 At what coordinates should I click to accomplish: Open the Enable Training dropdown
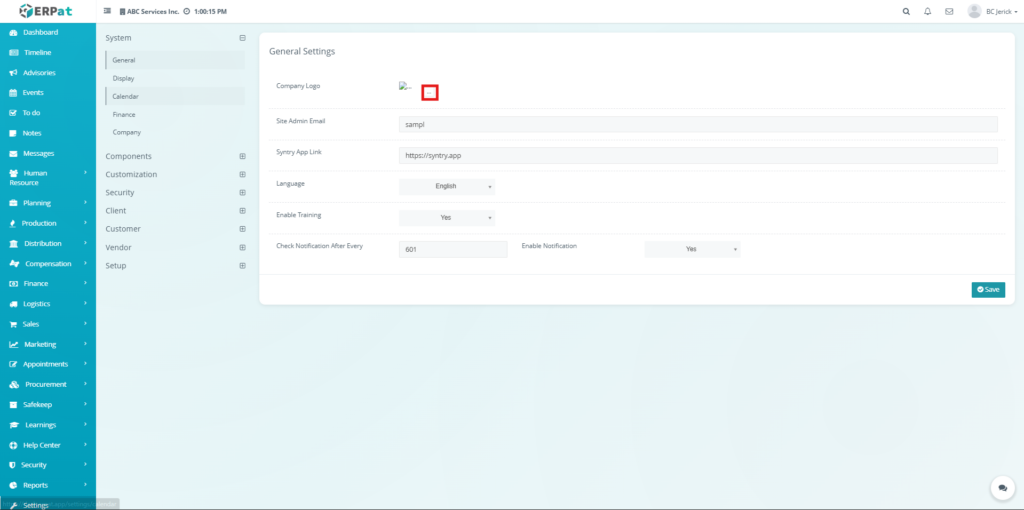coord(446,217)
